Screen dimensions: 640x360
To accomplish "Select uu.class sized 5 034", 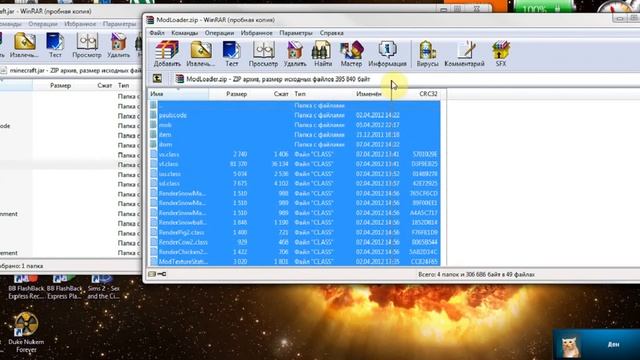I will pyautogui.click(x=295, y=174).
